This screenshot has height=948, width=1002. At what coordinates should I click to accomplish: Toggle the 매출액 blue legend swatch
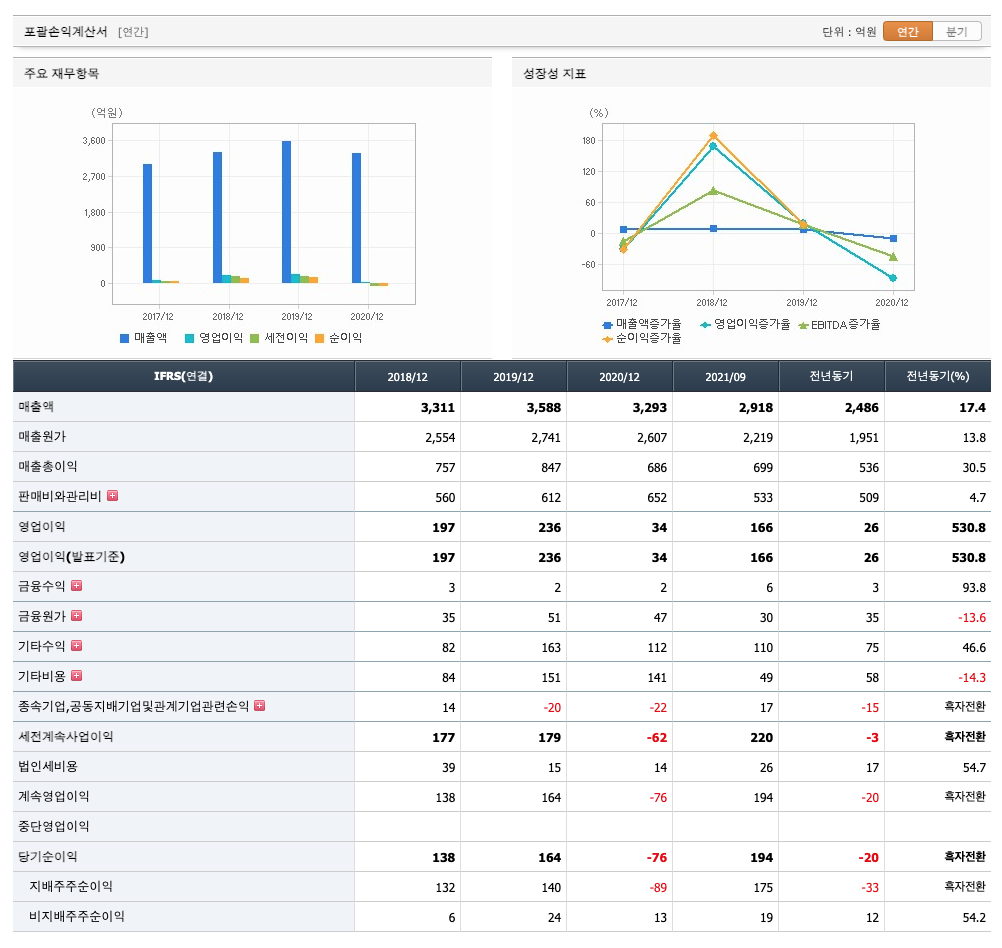pos(125,338)
